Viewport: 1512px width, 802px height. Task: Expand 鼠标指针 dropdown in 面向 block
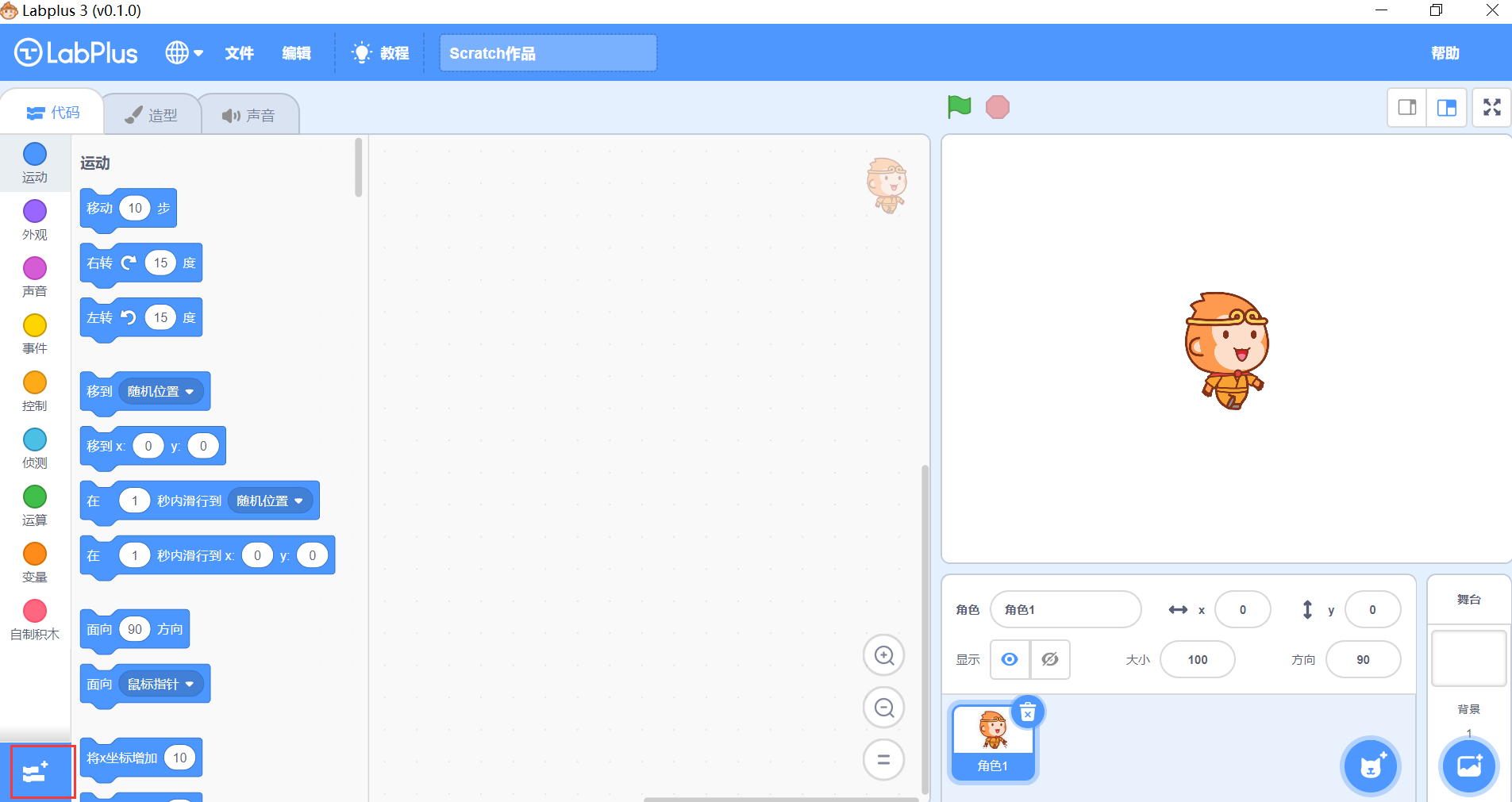point(161,684)
